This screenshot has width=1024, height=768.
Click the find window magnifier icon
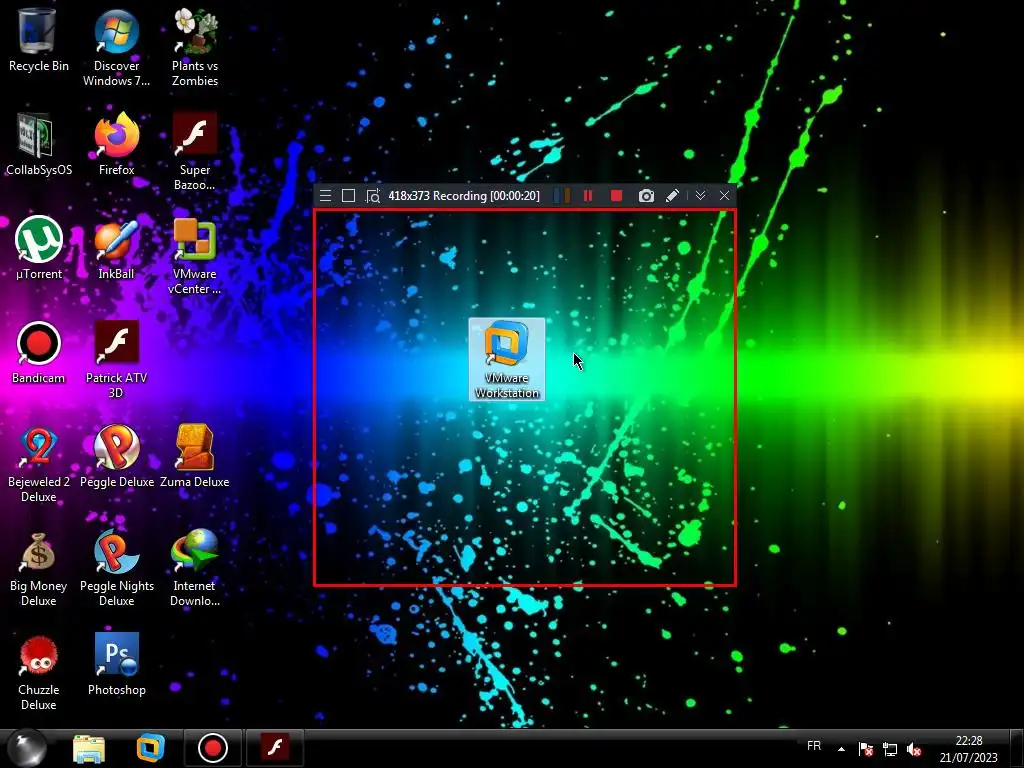372,196
